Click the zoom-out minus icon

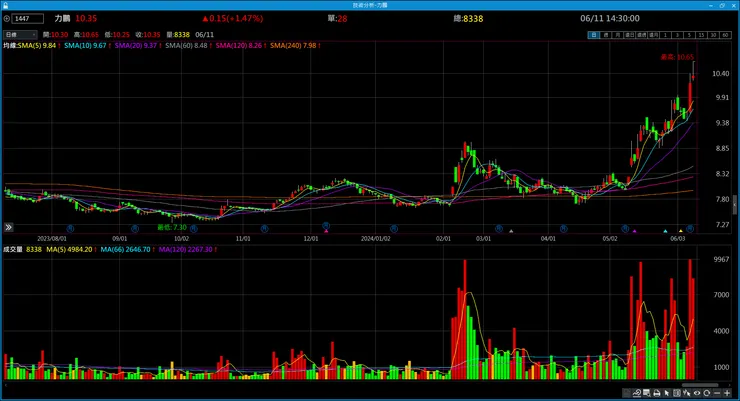point(717,393)
